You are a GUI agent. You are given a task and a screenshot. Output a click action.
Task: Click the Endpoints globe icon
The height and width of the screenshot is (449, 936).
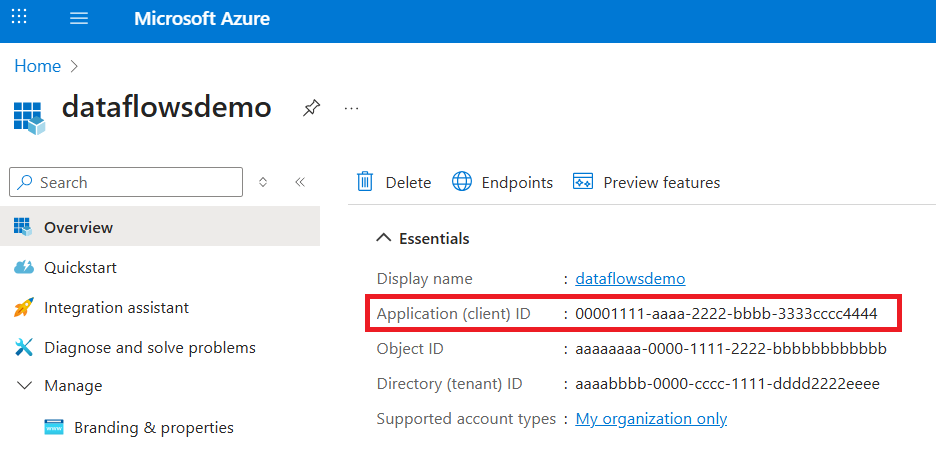[462, 182]
